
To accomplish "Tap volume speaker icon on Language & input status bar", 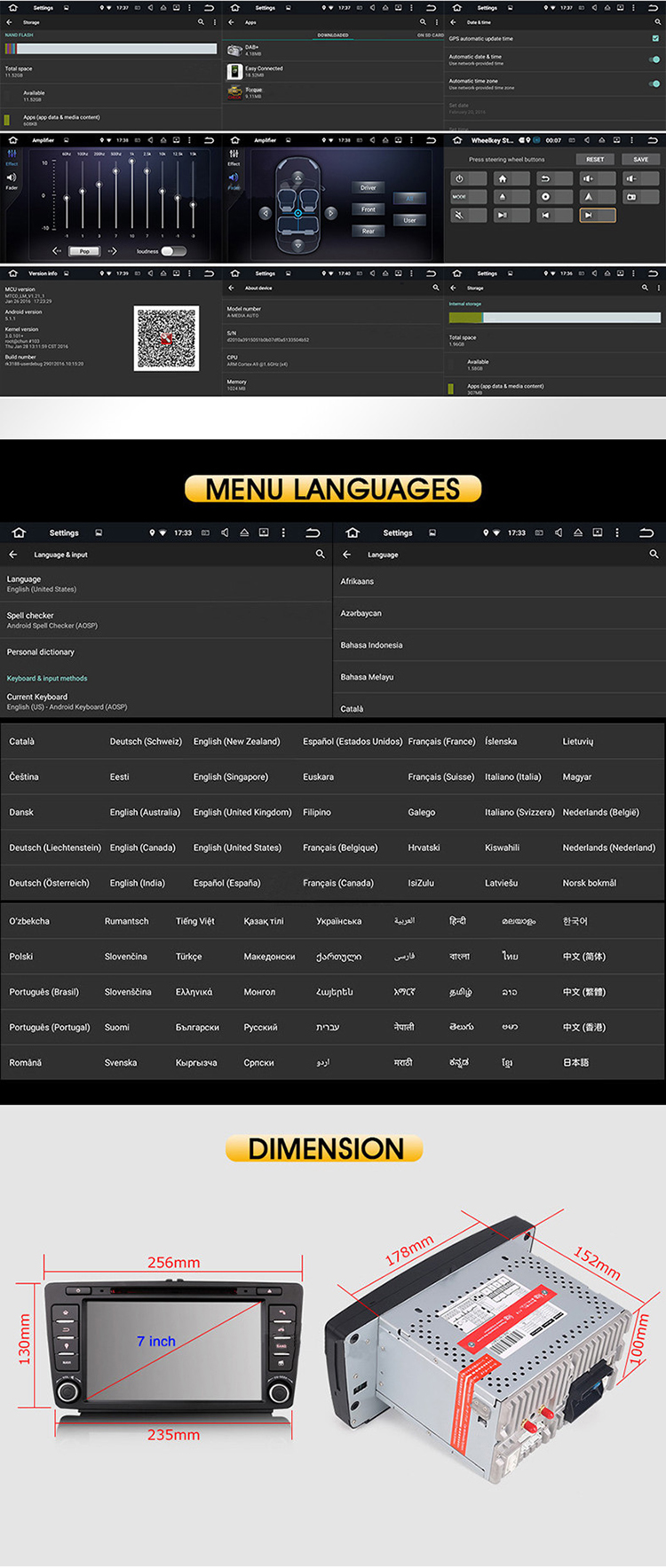I will (x=225, y=532).
